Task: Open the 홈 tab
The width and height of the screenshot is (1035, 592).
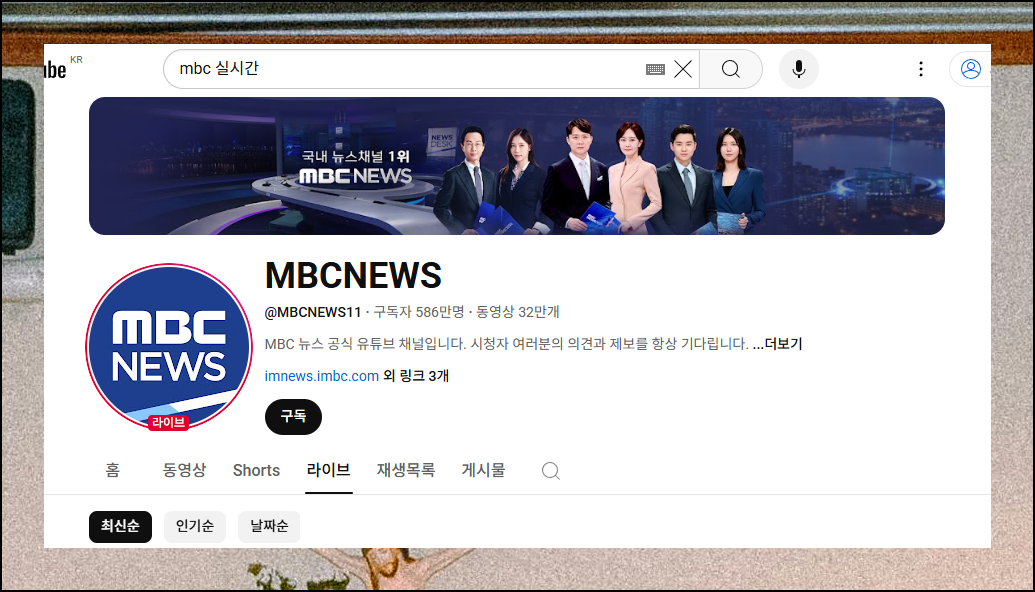Action: click(113, 470)
